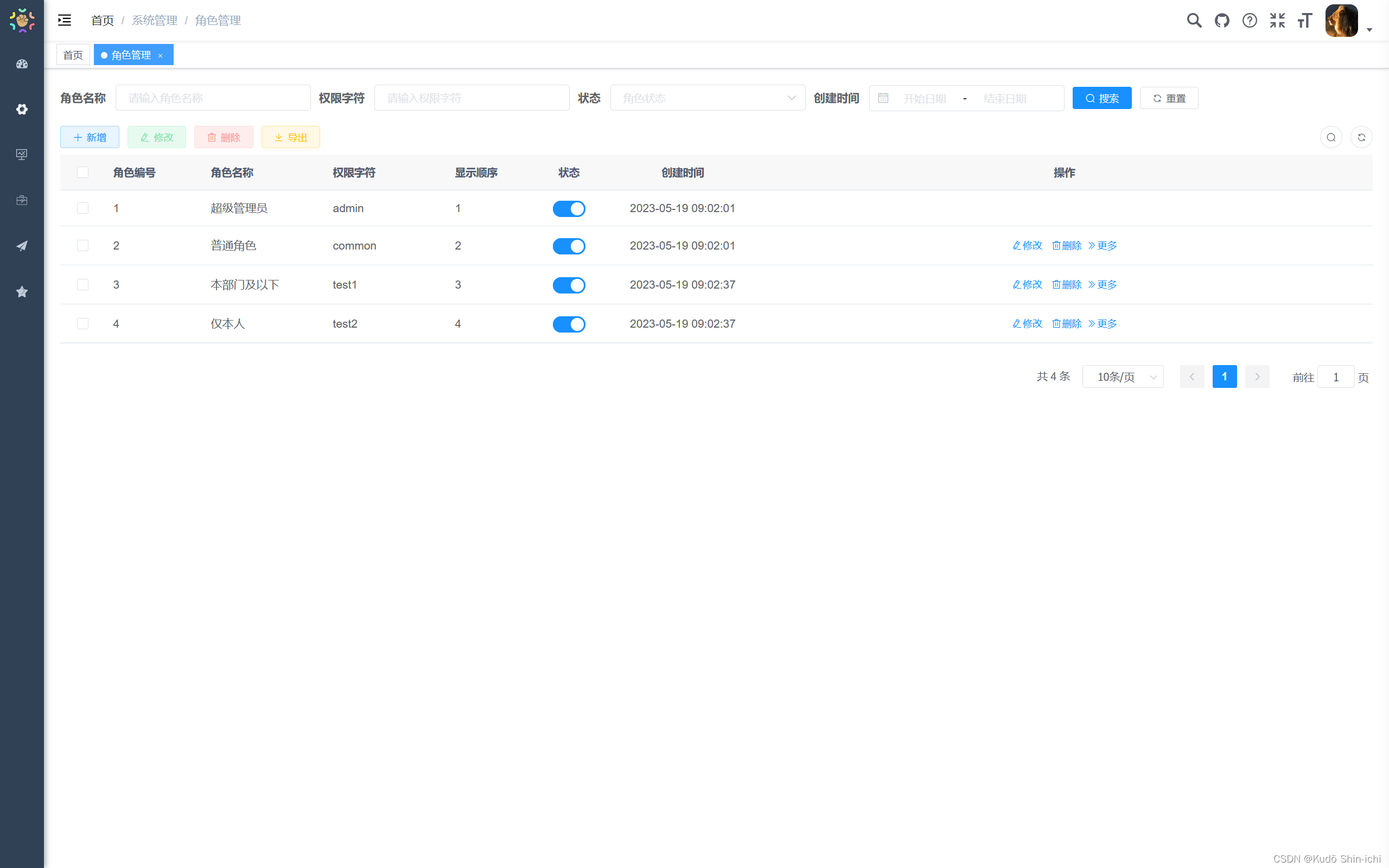Open the 角色状态 status dropdown
This screenshot has height=868, width=1389.
(708, 98)
